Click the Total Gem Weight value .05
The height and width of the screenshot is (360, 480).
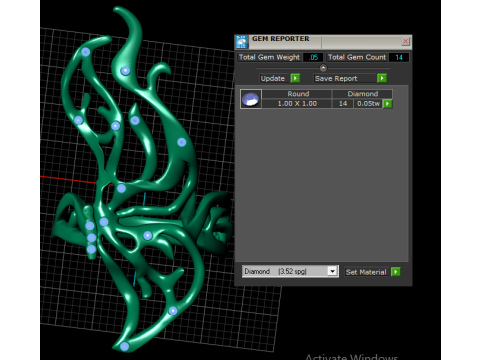coord(313,57)
